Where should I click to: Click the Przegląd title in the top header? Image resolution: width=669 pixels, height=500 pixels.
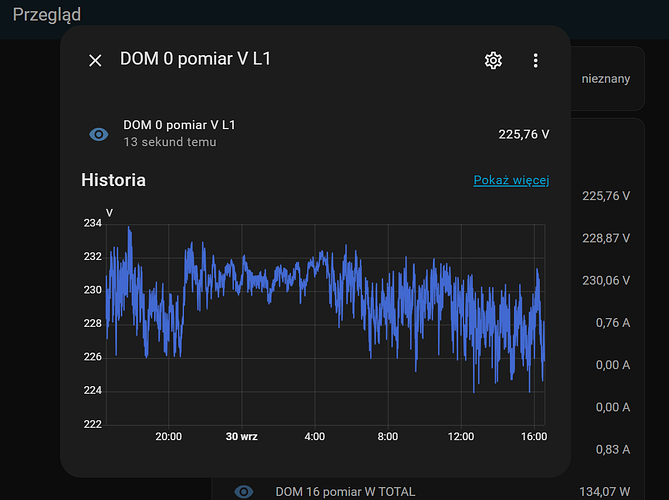[47, 15]
